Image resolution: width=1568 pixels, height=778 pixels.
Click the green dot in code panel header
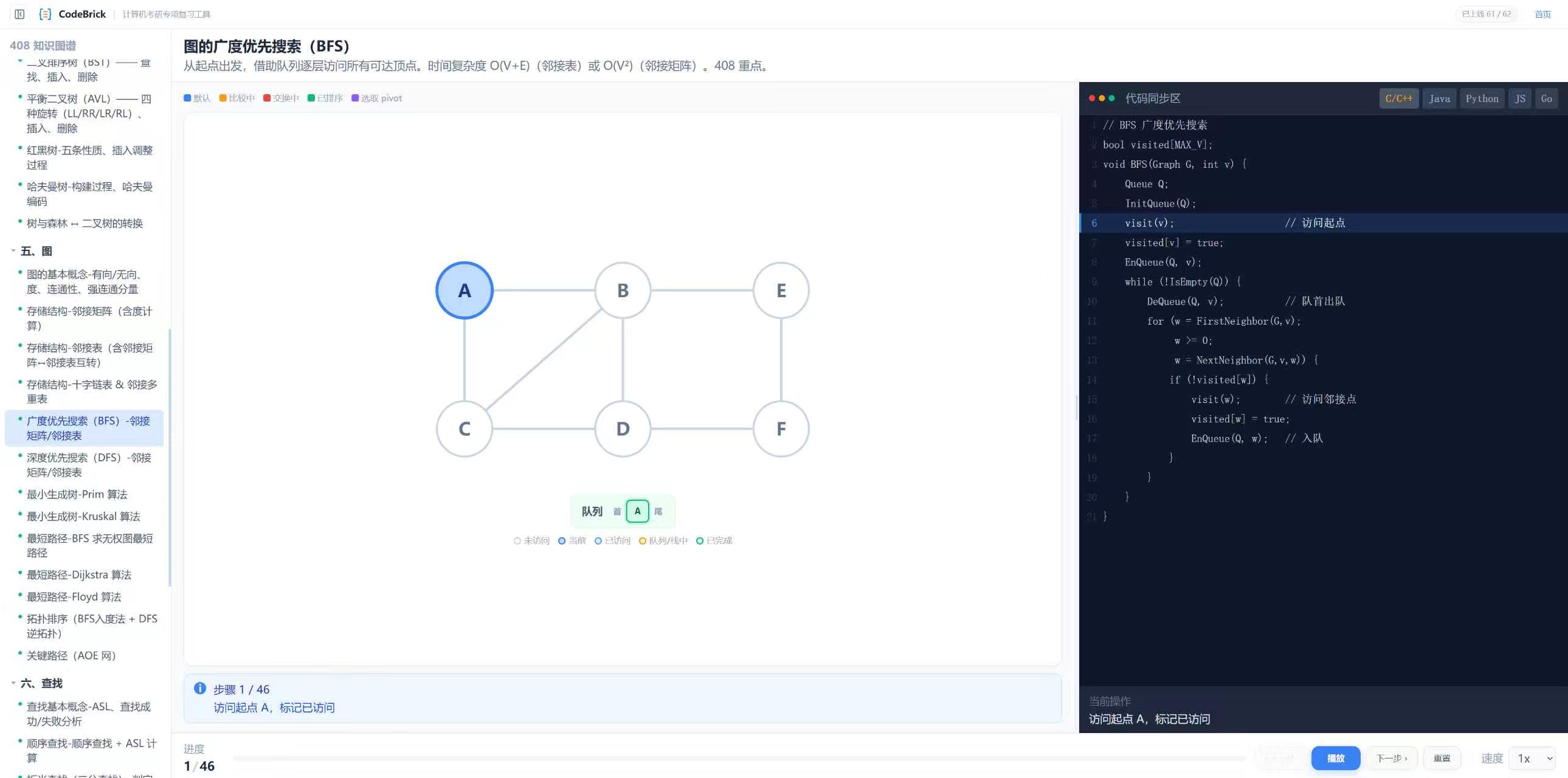coord(1111,98)
